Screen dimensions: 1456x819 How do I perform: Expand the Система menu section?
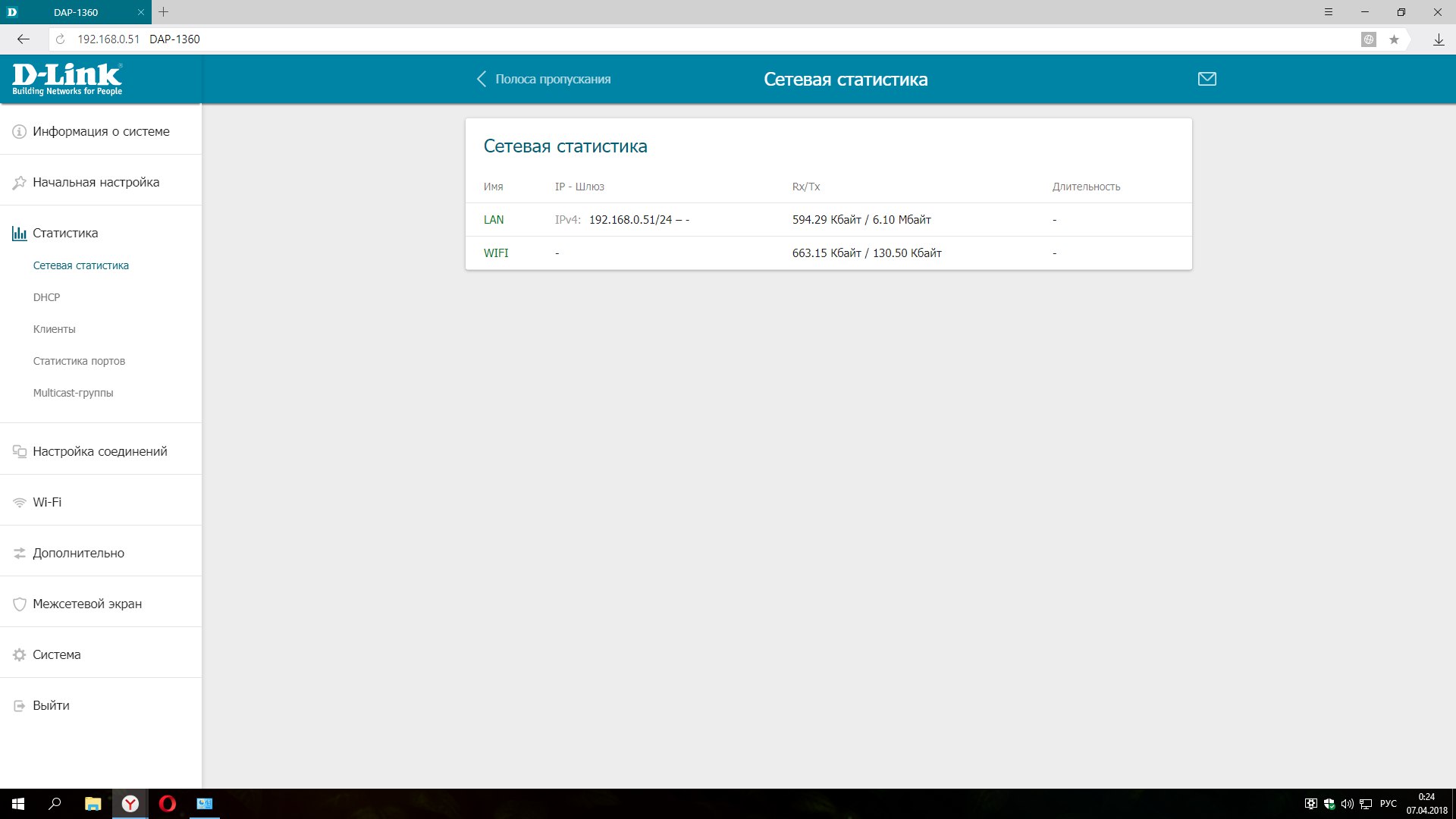tap(56, 654)
